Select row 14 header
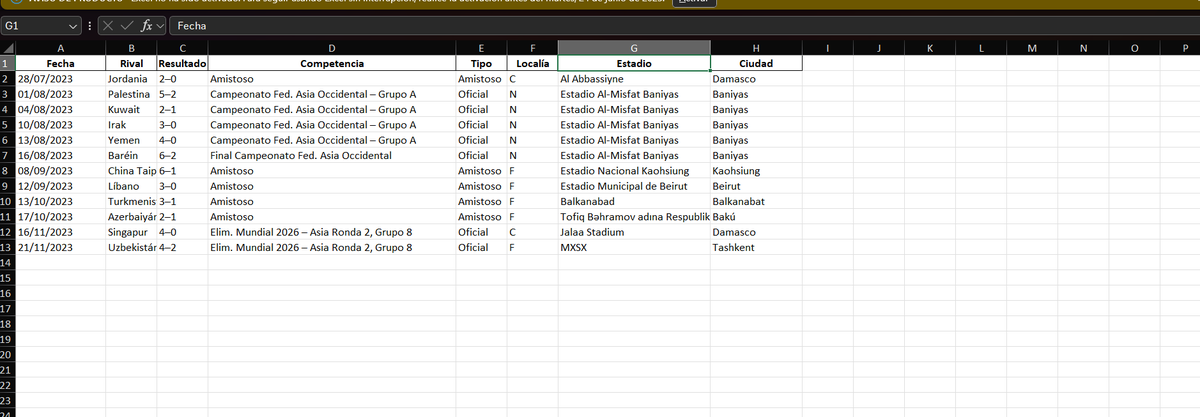 (x=7, y=262)
